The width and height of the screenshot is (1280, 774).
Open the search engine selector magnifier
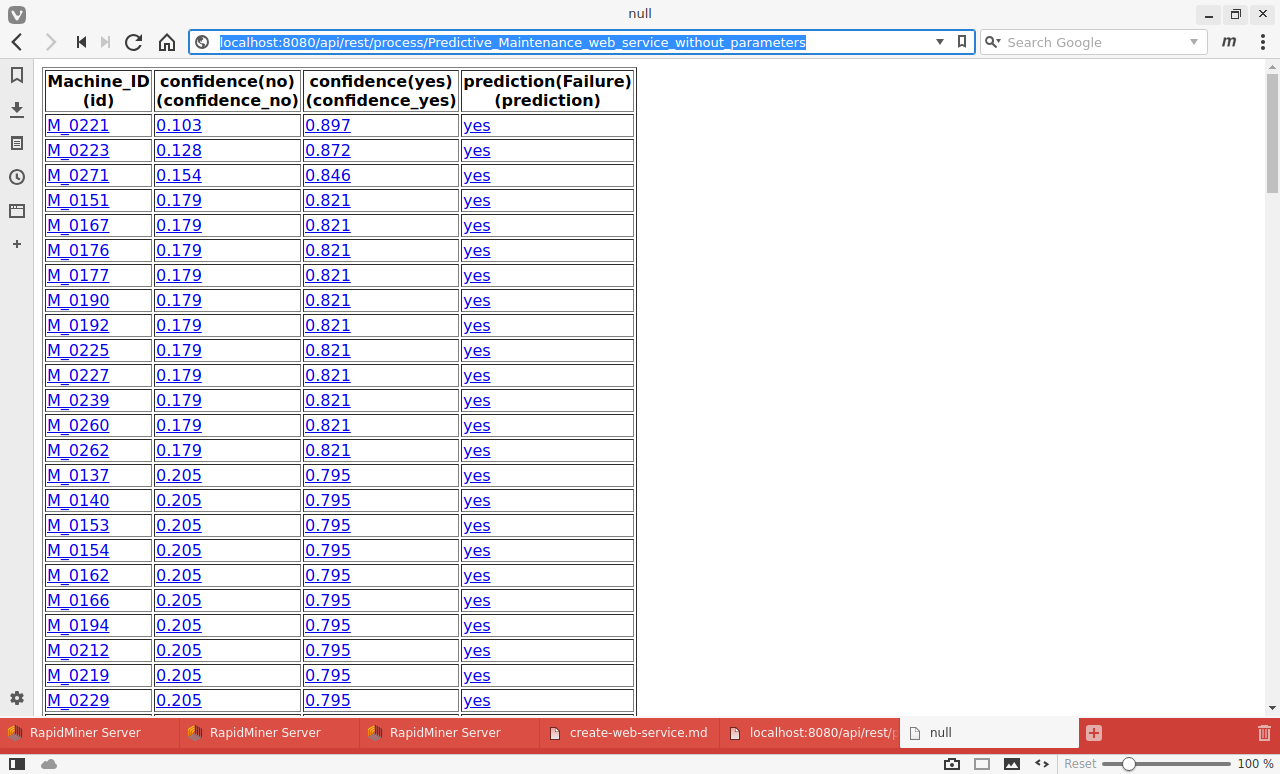click(x=992, y=42)
